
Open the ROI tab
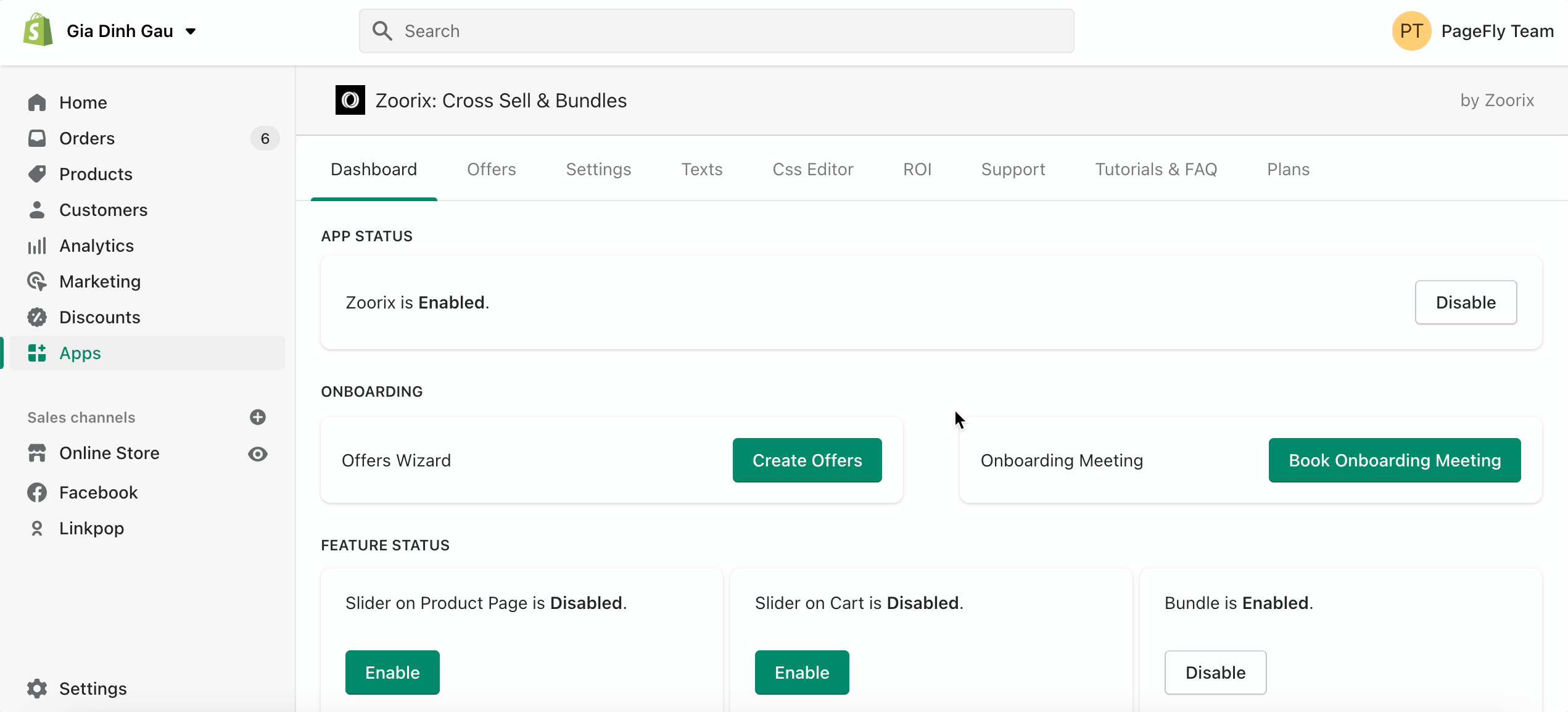pos(917,169)
